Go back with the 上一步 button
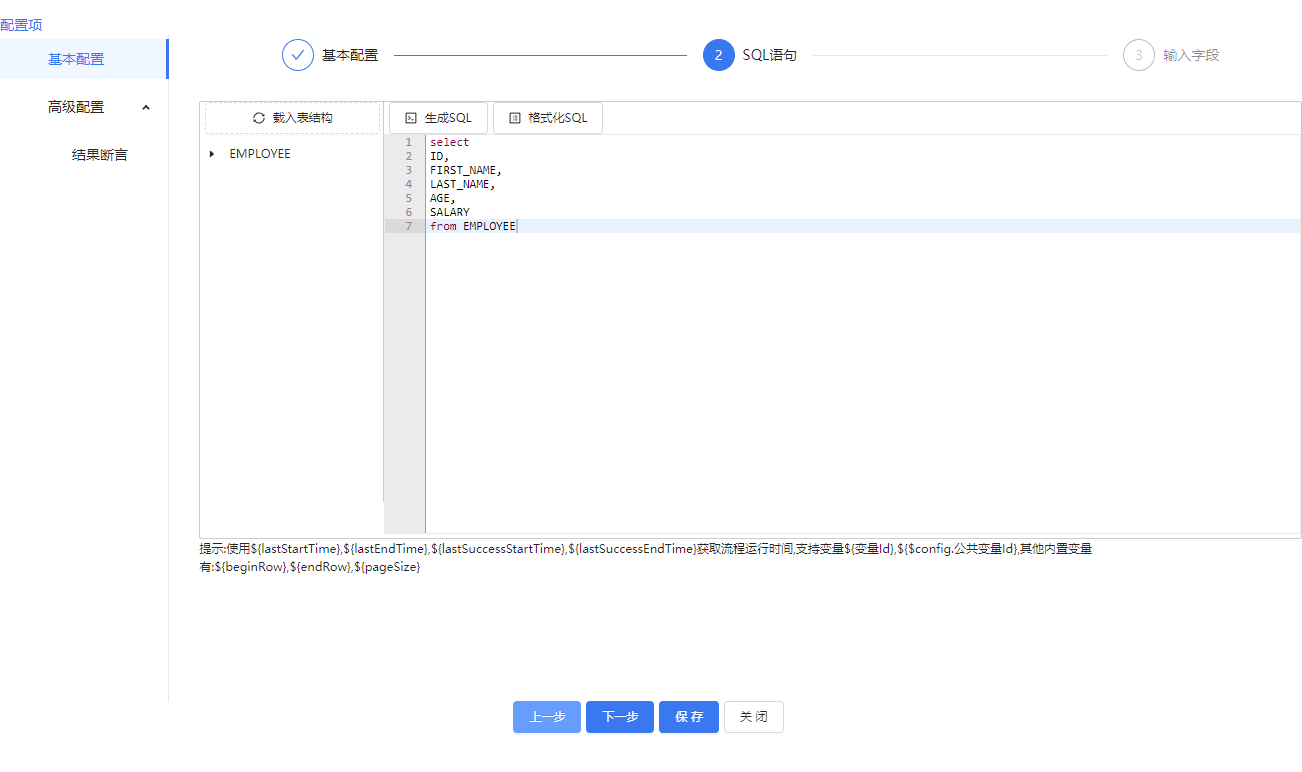This screenshot has width=1302, height=772. 547,717
